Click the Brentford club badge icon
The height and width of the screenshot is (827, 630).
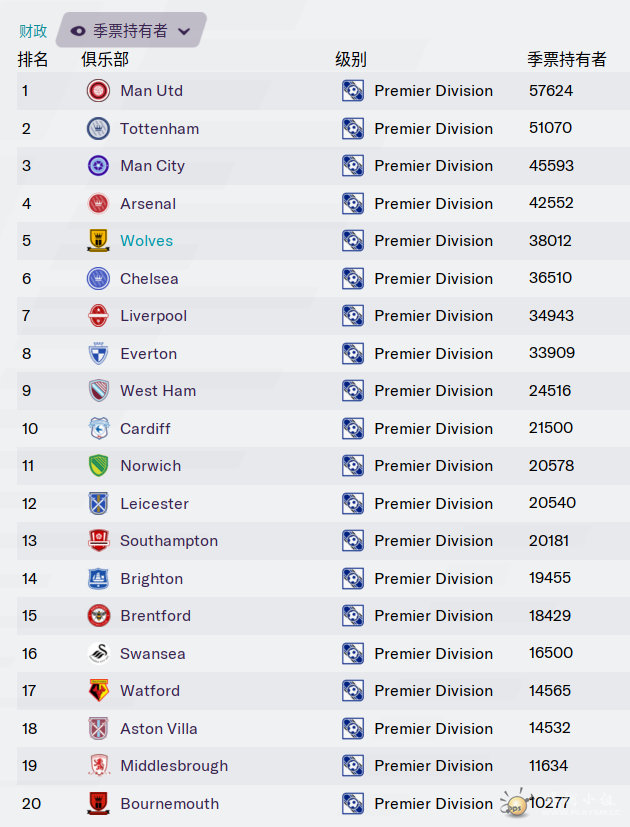tap(98, 616)
